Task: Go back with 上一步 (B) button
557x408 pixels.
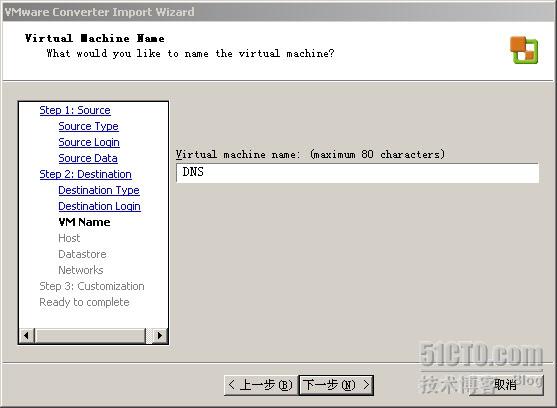Action: tap(261, 385)
